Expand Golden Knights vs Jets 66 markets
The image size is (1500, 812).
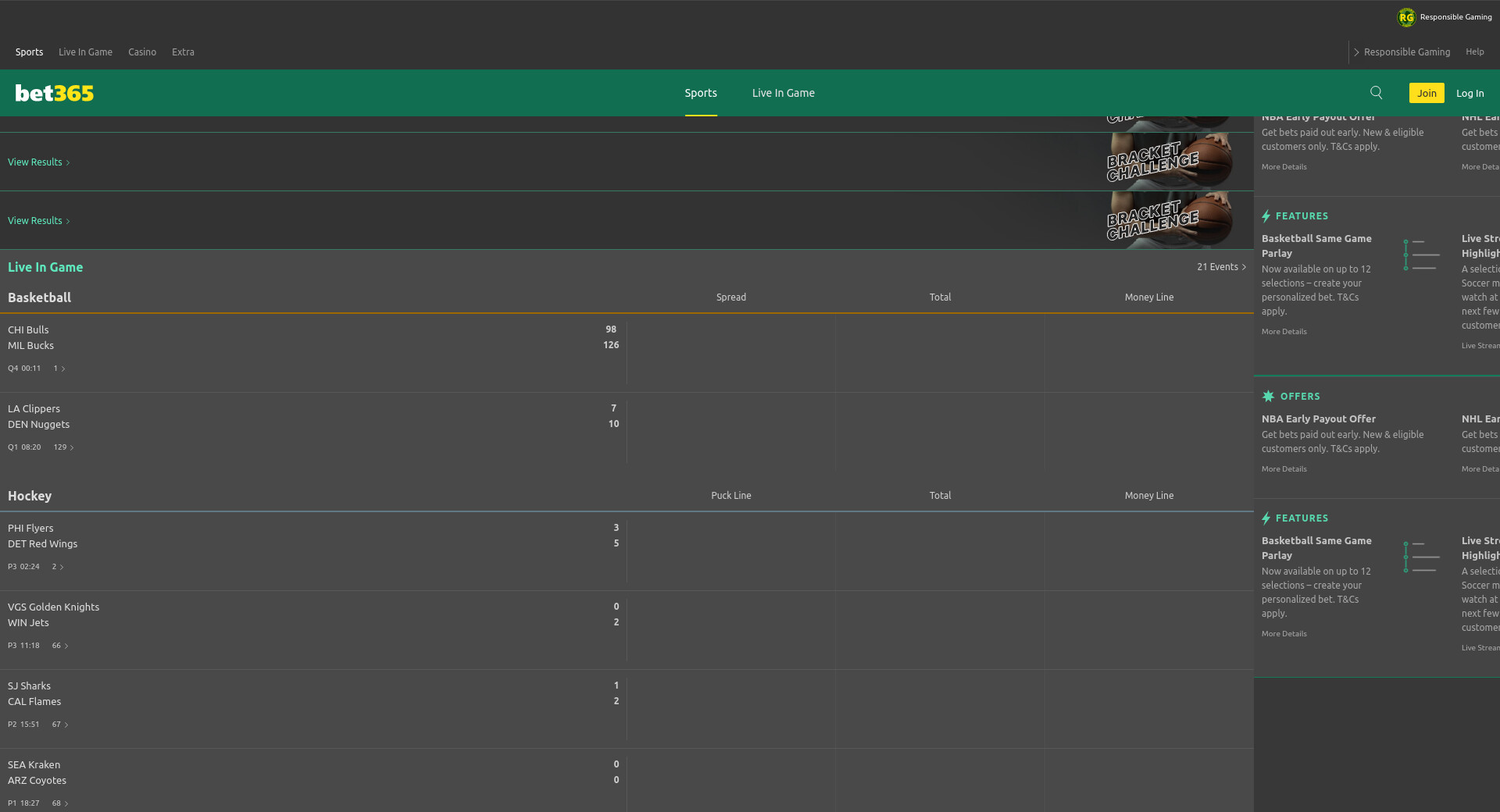(60, 646)
